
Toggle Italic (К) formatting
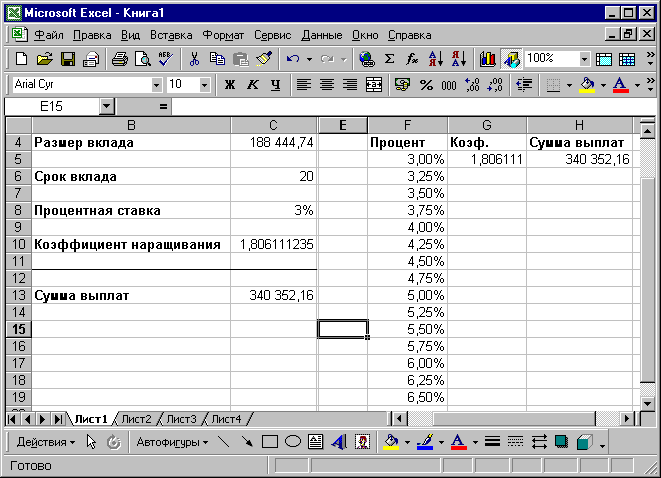(x=253, y=85)
